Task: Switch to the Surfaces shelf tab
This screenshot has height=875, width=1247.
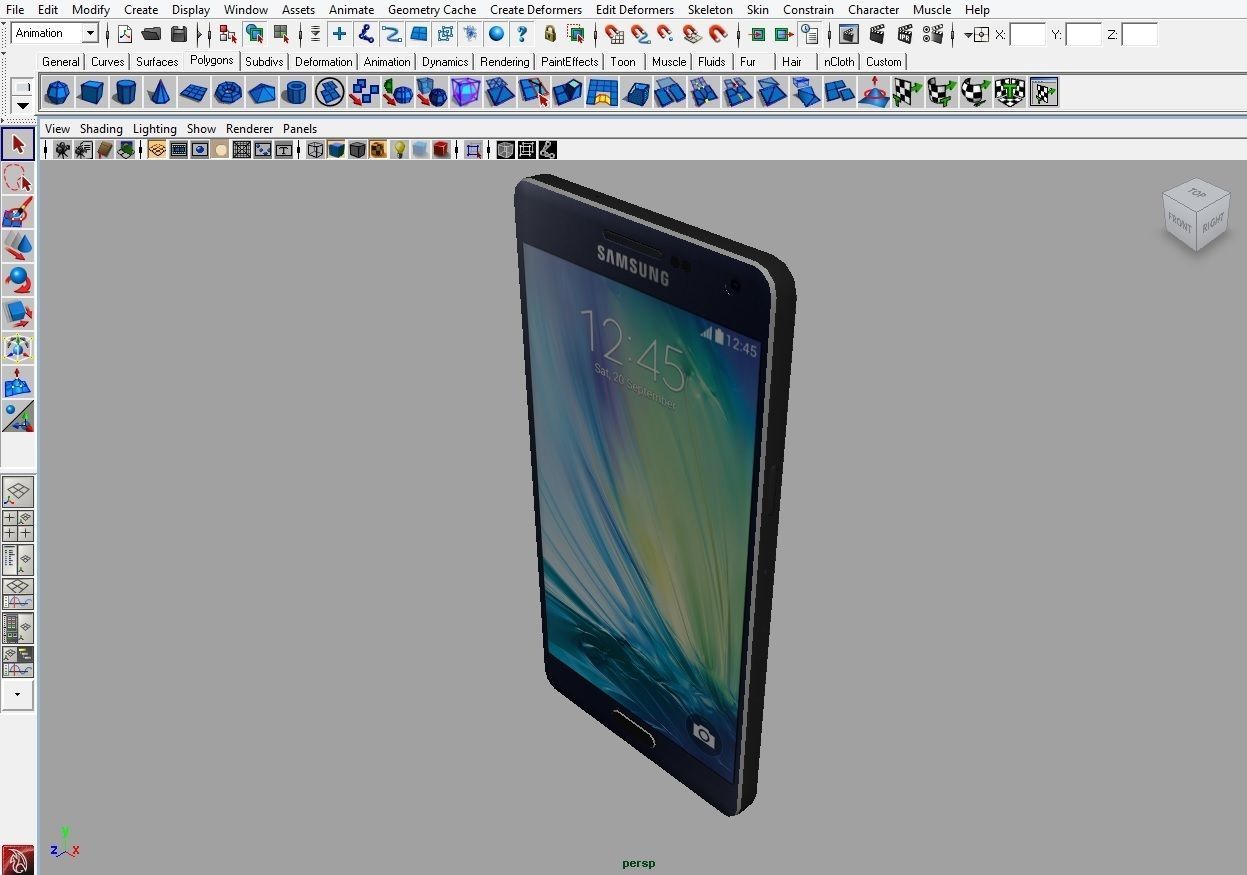Action: coord(157,62)
